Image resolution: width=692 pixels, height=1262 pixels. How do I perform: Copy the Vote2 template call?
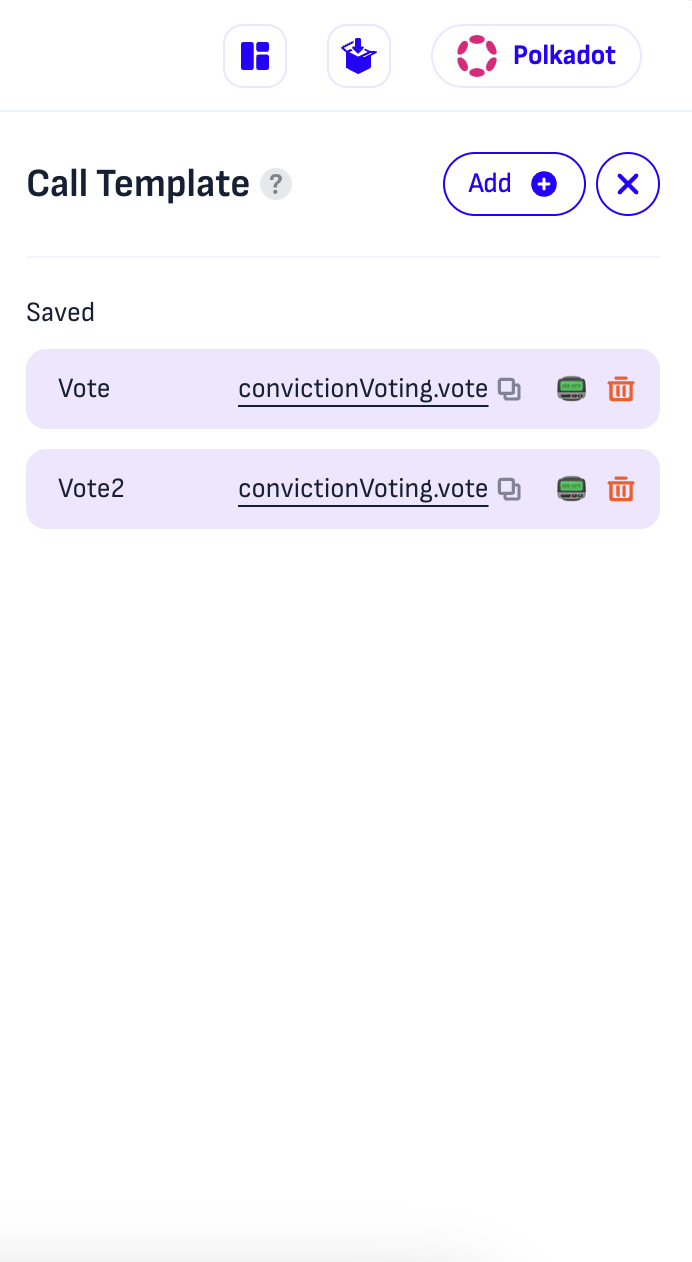pos(510,489)
